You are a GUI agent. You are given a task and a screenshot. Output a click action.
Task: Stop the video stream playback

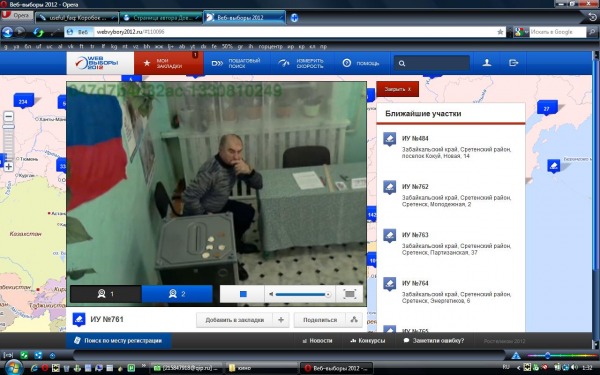click(x=242, y=294)
